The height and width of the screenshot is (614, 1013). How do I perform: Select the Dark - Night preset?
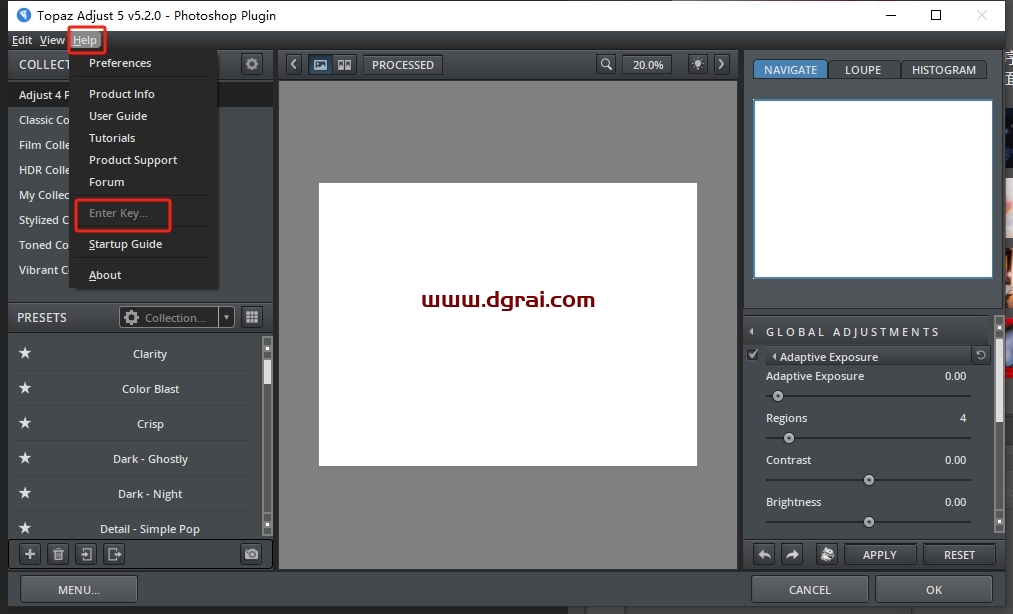click(150, 493)
